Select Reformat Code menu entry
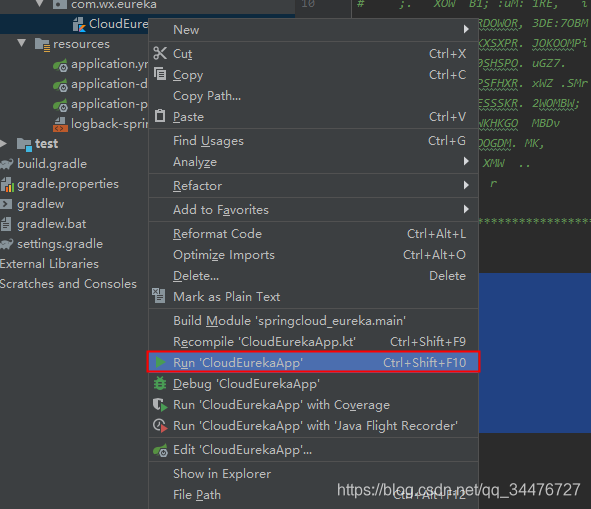This screenshot has width=591, height=509. point(314,234)
